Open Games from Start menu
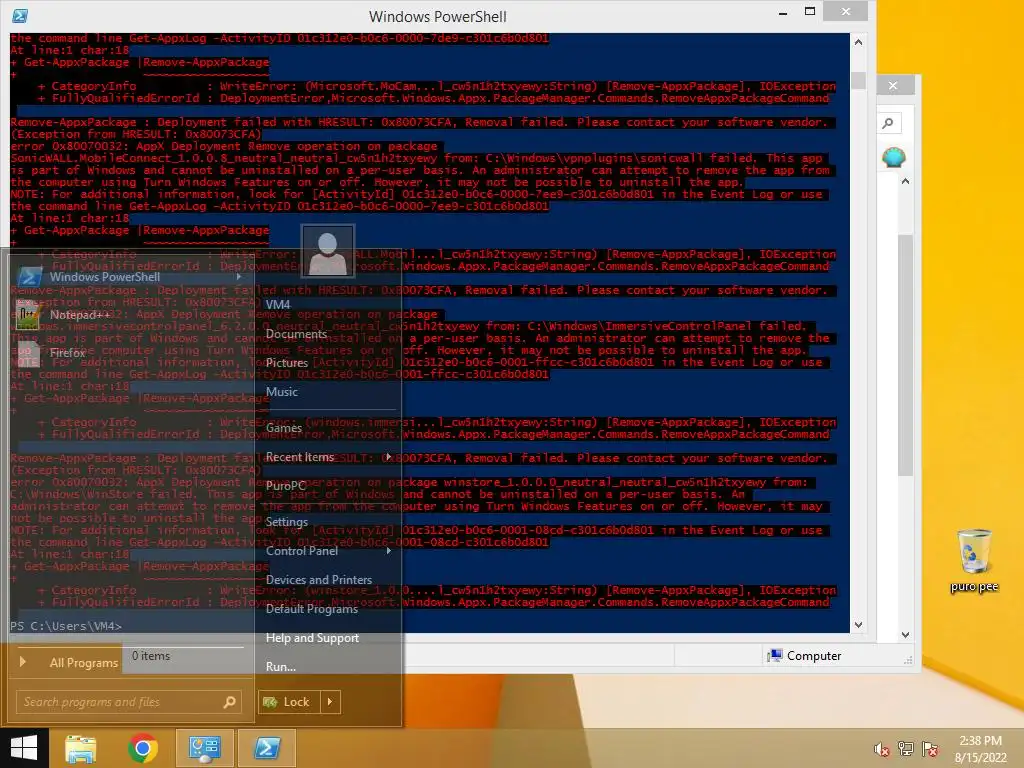 (x=283, y=428)
